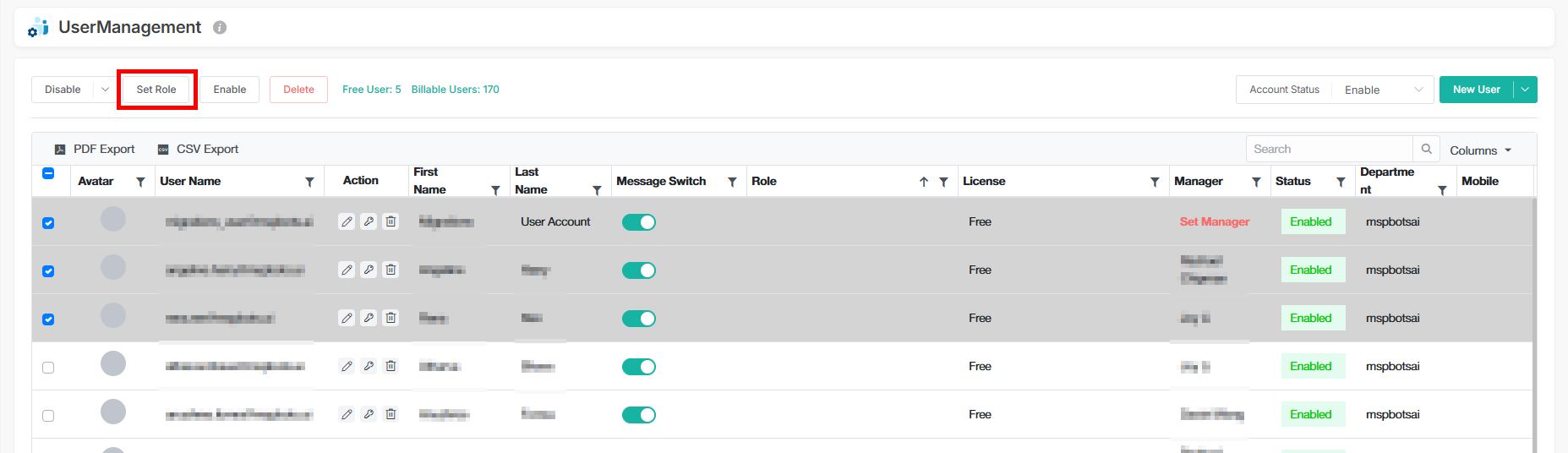Open the Avatar column filter
The image size is (1568, 453).
pyautogui.click(x=140, y=182)
